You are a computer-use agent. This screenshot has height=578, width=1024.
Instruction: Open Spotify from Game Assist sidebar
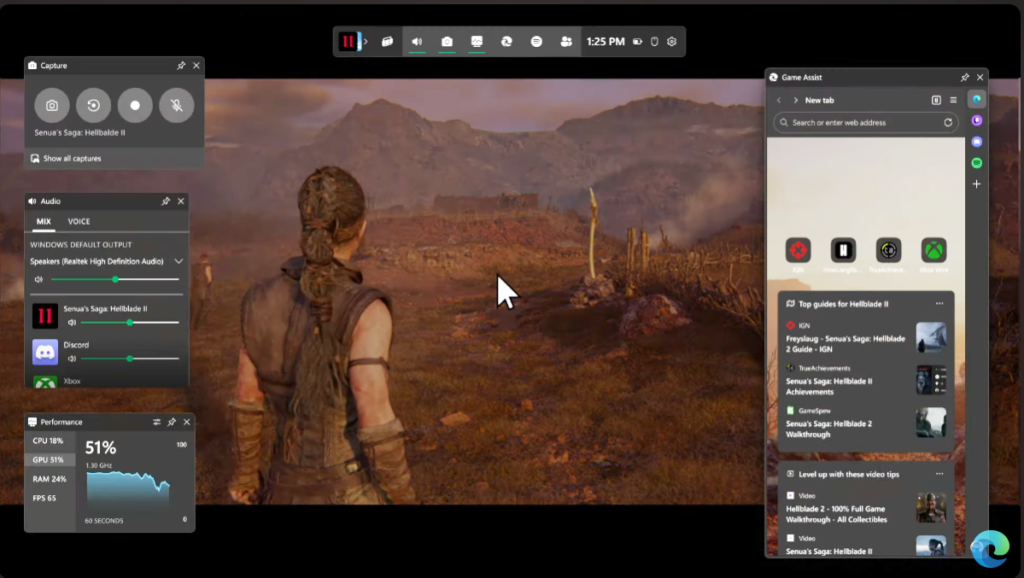click(976, 163)
